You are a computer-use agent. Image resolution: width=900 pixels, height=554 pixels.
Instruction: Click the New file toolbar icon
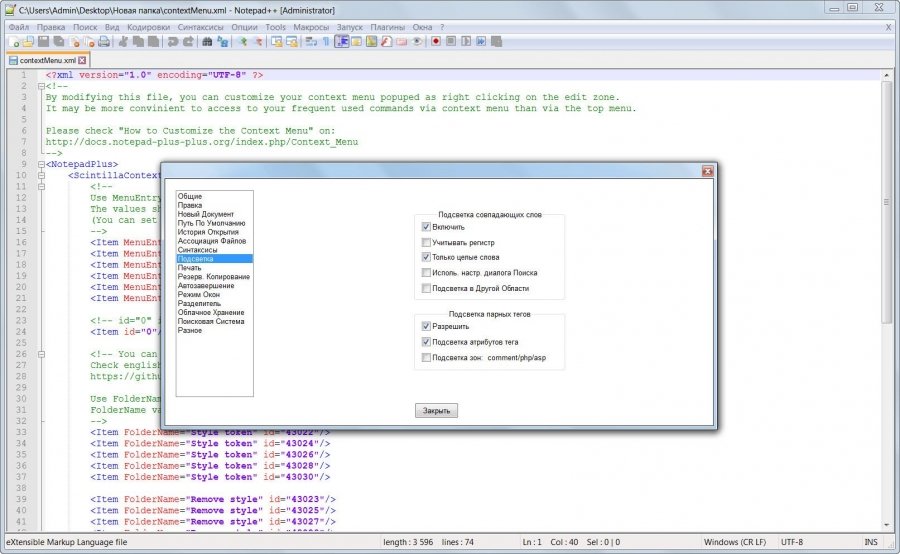(x=14, y=42)
